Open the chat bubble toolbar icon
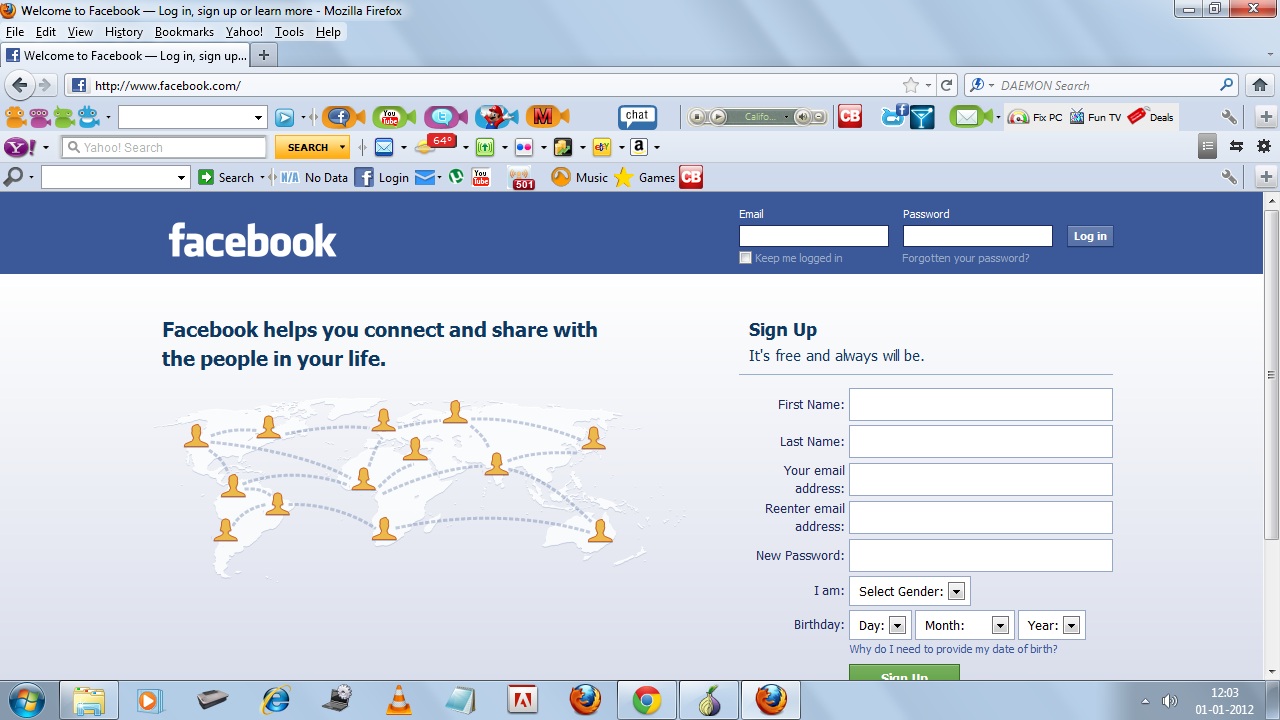The width and height of the screenshot is (1280, 720). (637, 117)
